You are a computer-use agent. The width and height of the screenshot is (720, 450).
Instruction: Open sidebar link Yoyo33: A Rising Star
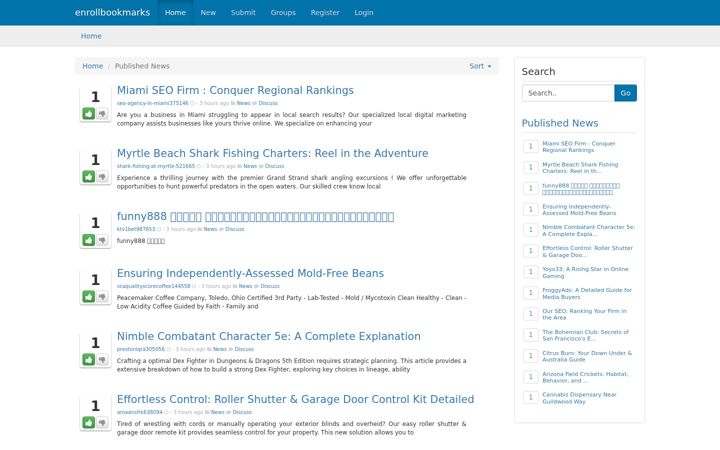tap(585, 272)
